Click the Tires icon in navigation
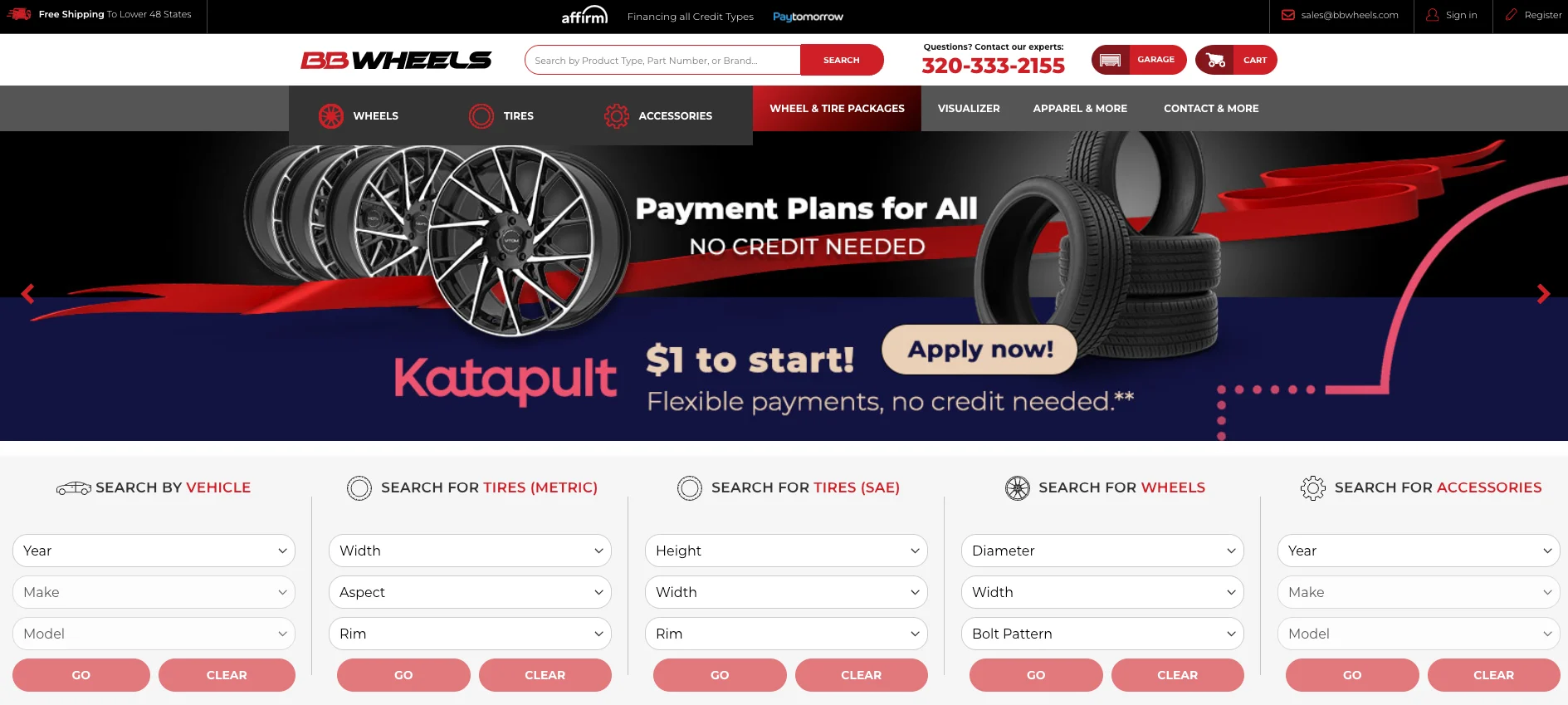 (x=481, y=116)
